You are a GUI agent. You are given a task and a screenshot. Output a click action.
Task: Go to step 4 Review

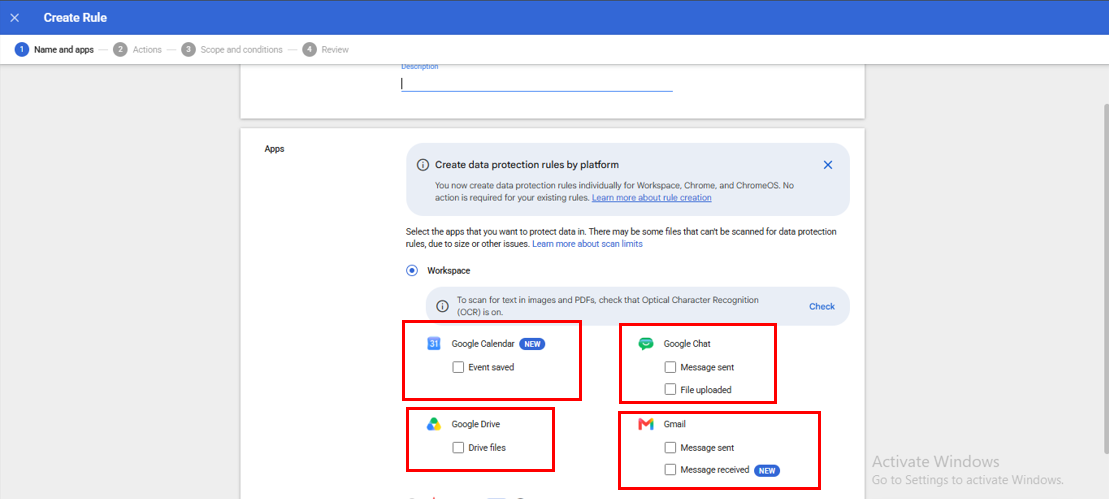(325, 49)
